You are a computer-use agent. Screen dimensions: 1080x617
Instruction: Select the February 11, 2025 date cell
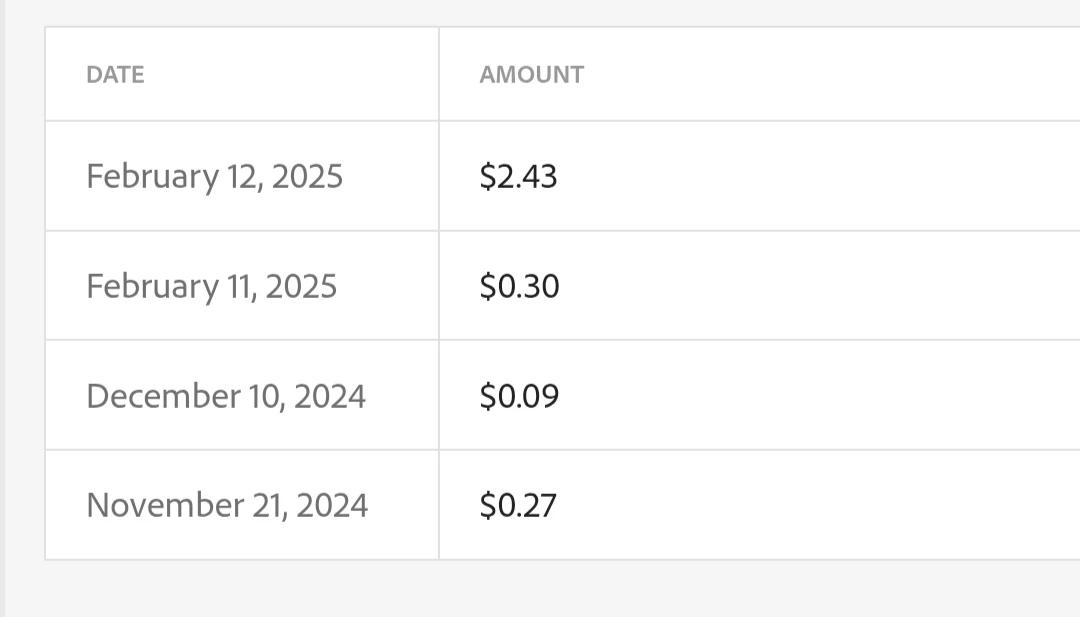(211, 287)
